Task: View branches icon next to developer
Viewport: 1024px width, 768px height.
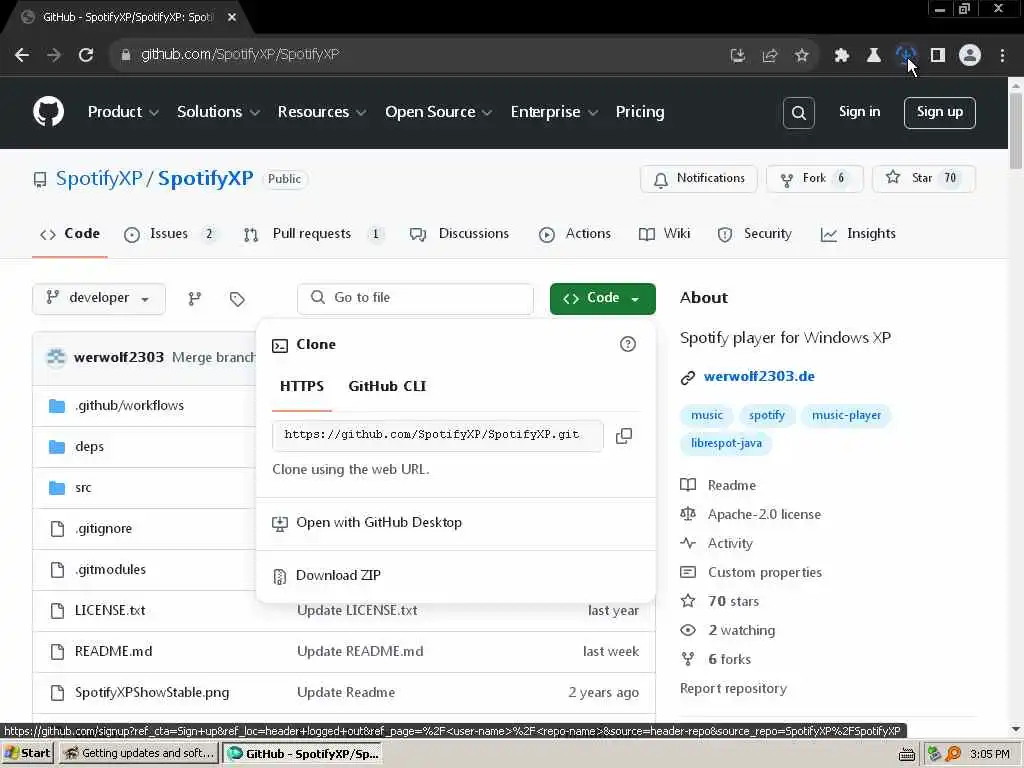Action: [195, 298]
